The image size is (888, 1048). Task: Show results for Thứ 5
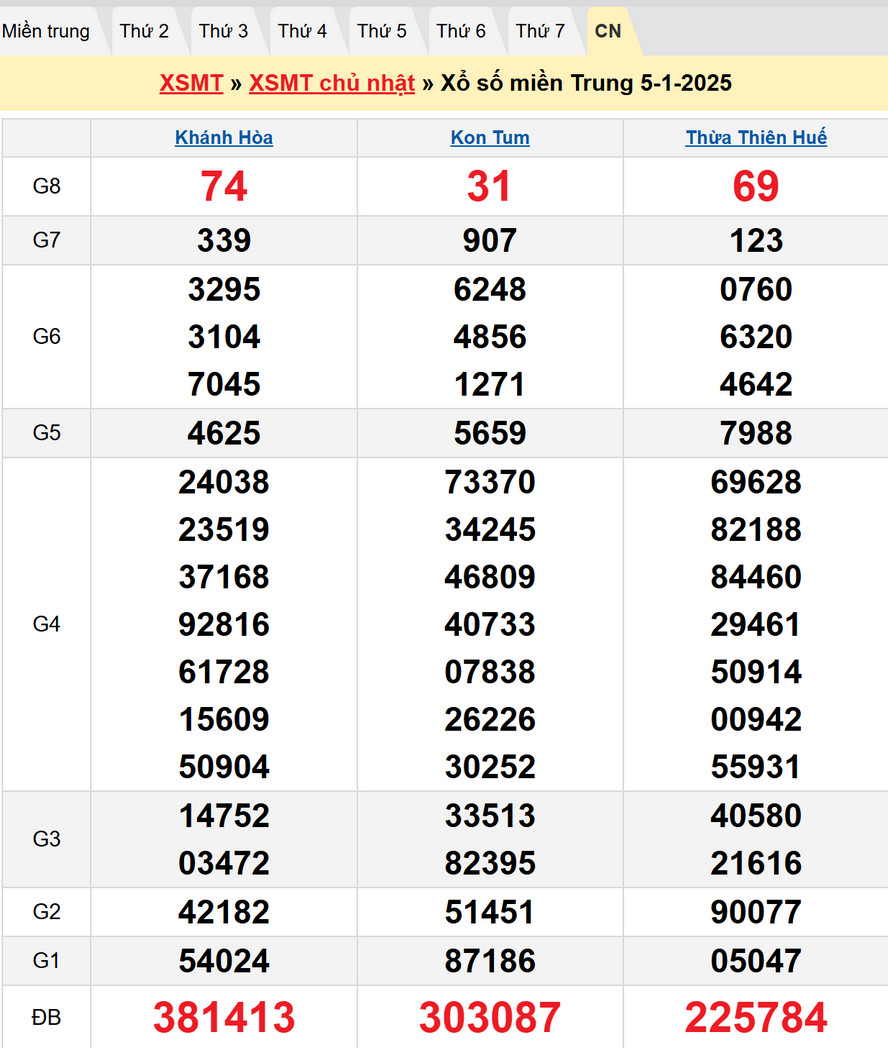[x=382, y=31]
